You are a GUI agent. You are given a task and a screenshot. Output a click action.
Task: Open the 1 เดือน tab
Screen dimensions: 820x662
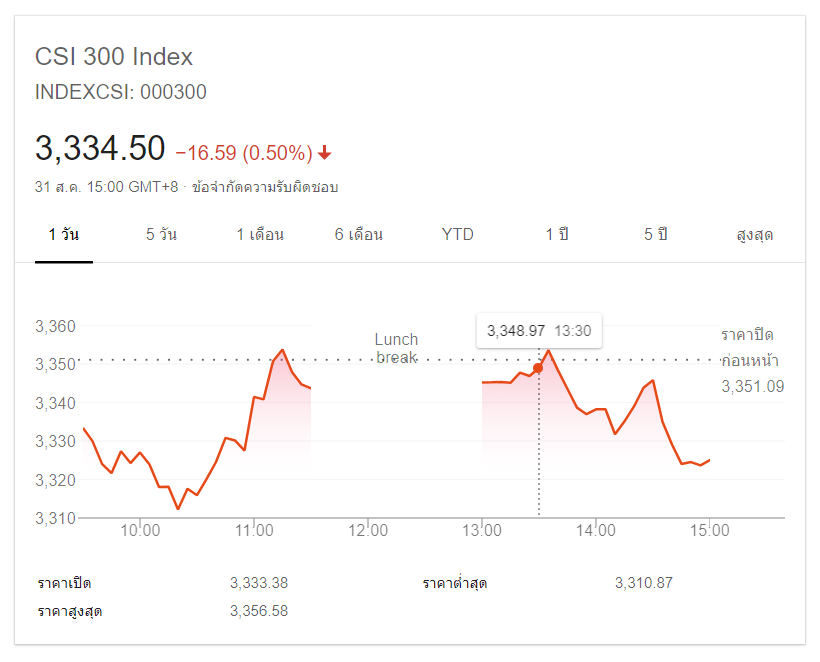(260, 235)
